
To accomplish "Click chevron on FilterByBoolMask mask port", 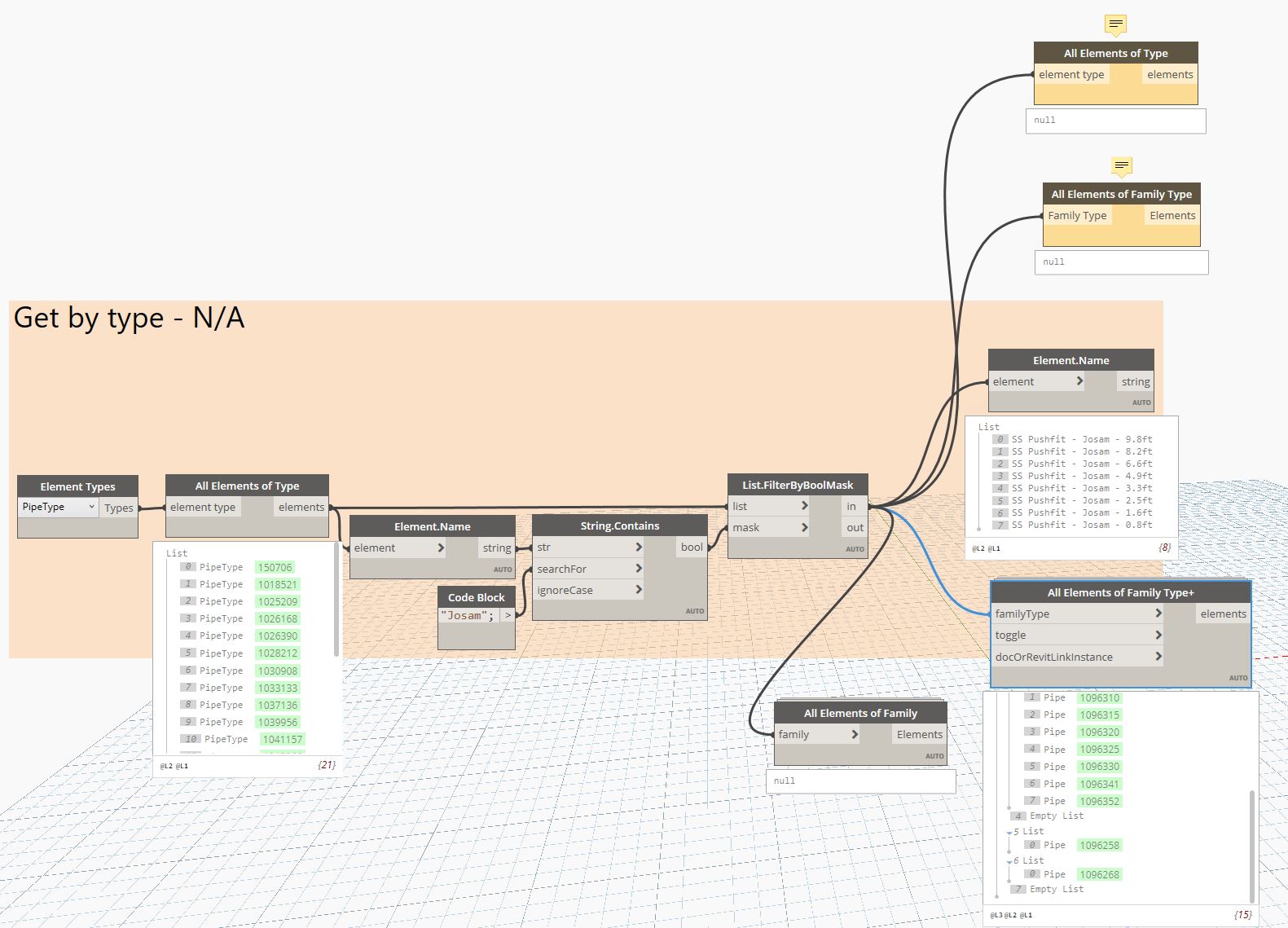I will (804, 527).
